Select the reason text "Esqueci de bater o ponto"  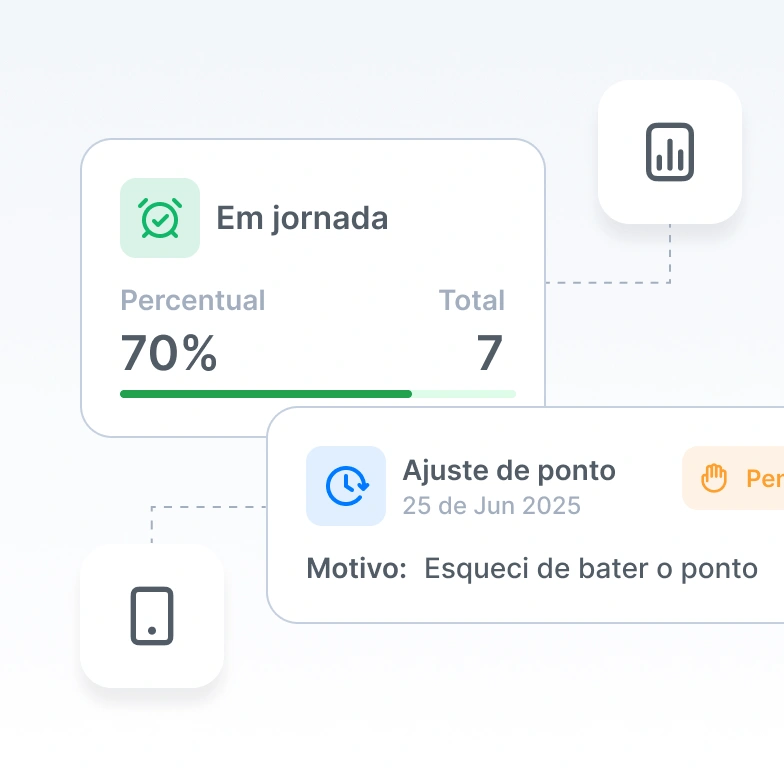[x=591, y=569]
